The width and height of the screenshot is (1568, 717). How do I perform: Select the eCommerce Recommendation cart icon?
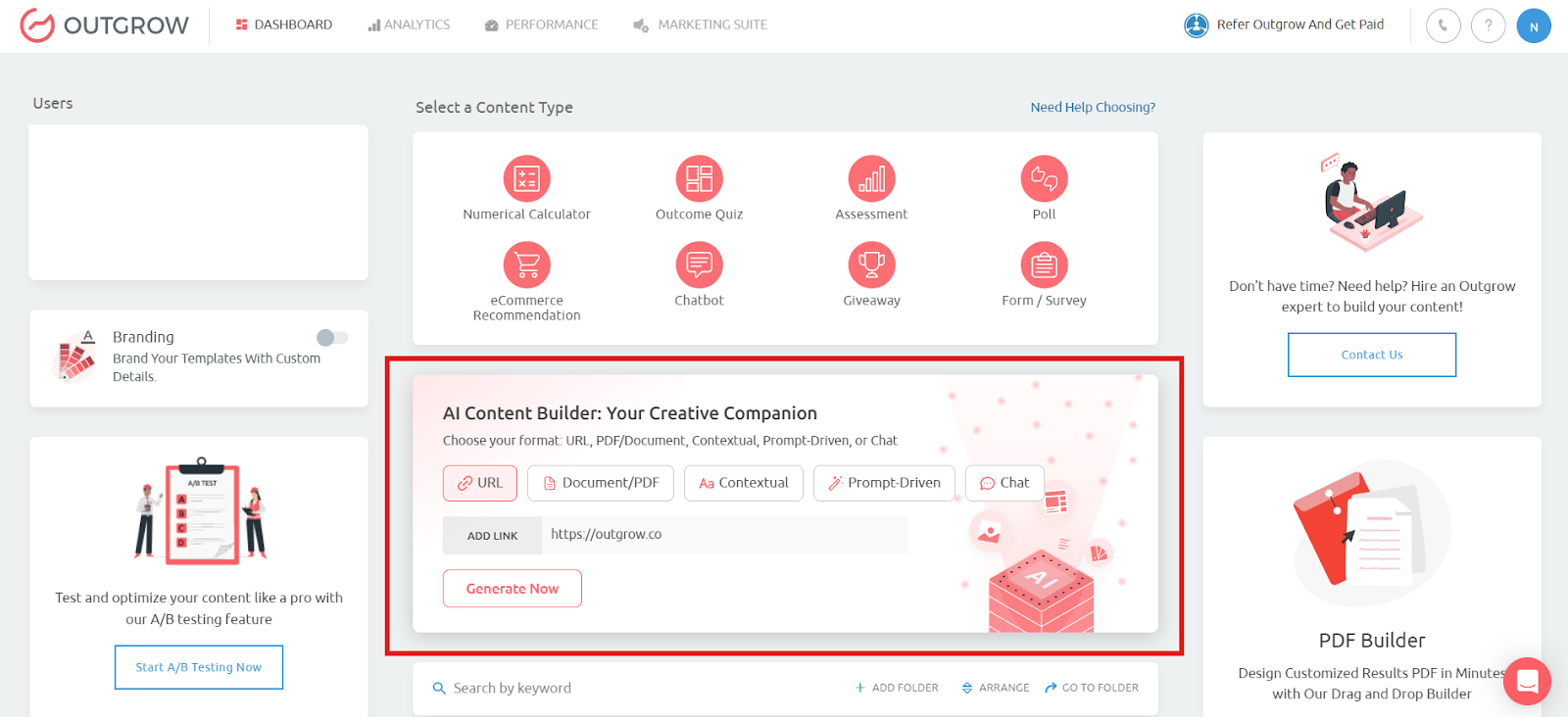click(x=526, y=265)
